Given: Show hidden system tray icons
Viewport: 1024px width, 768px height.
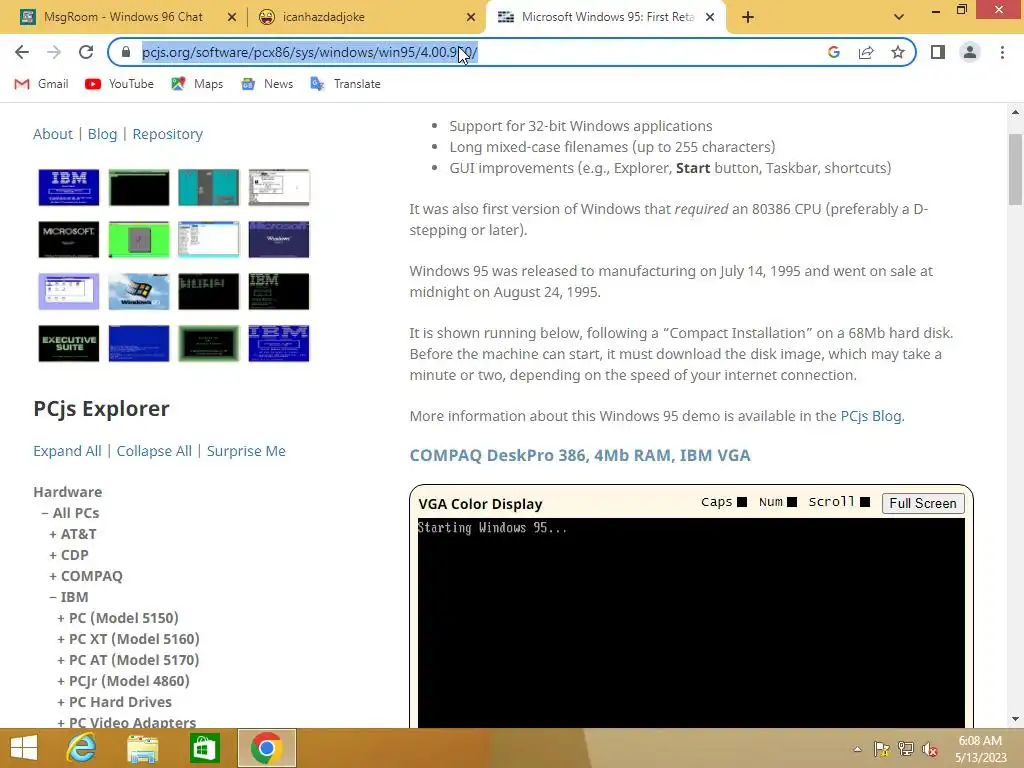Looking at the screenshot, I should click(x=857, y=749).
